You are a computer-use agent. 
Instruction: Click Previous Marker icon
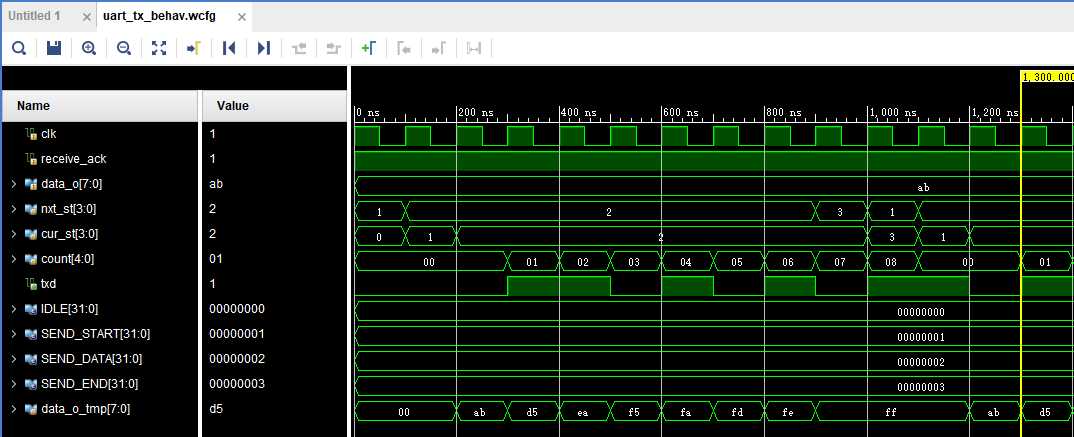[x=404, y=48]
